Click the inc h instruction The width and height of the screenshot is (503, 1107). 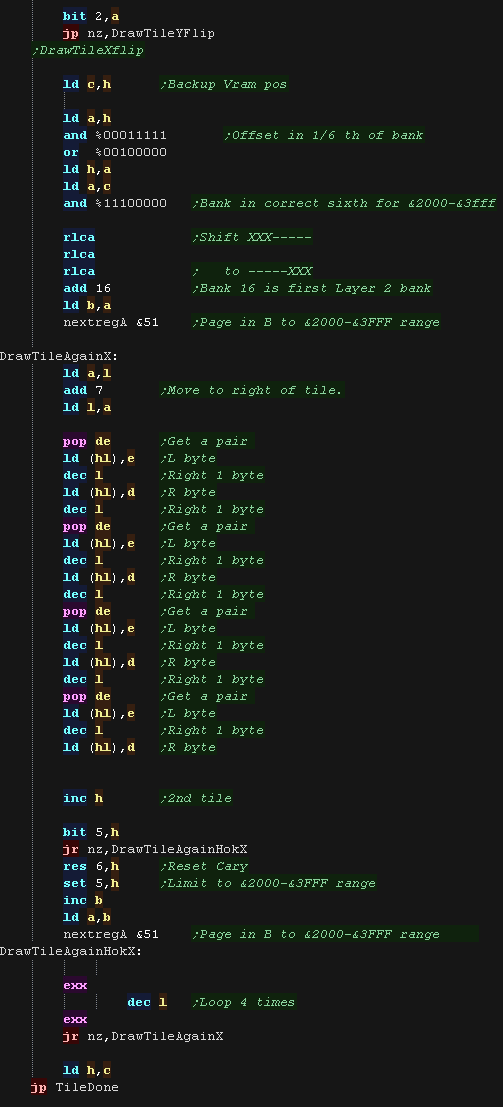tap(83, 798)
